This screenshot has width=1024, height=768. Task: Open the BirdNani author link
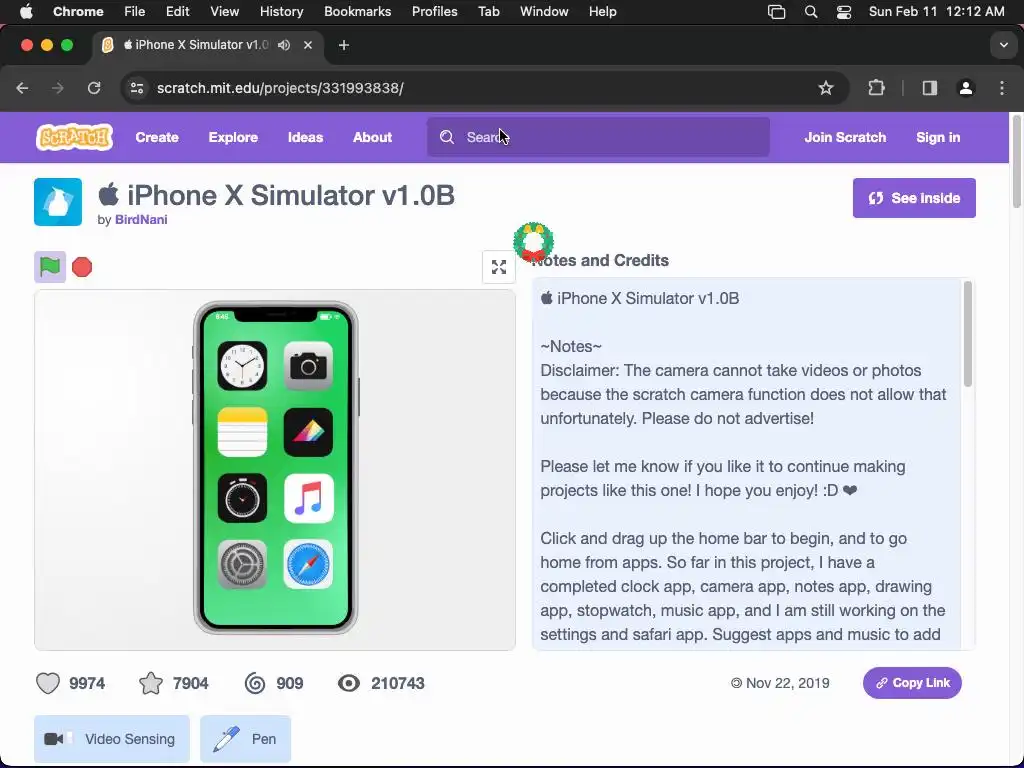pos(141,219)
